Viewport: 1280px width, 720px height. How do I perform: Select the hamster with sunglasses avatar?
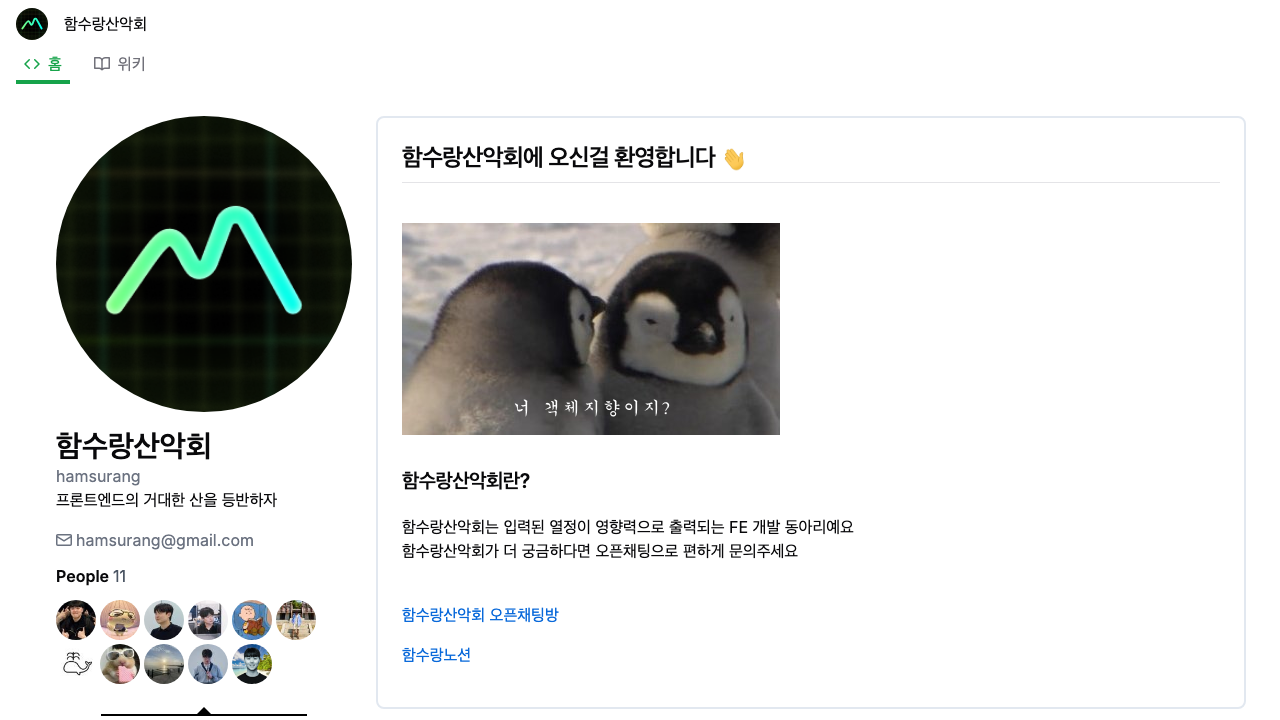click(x=120, y=664)
